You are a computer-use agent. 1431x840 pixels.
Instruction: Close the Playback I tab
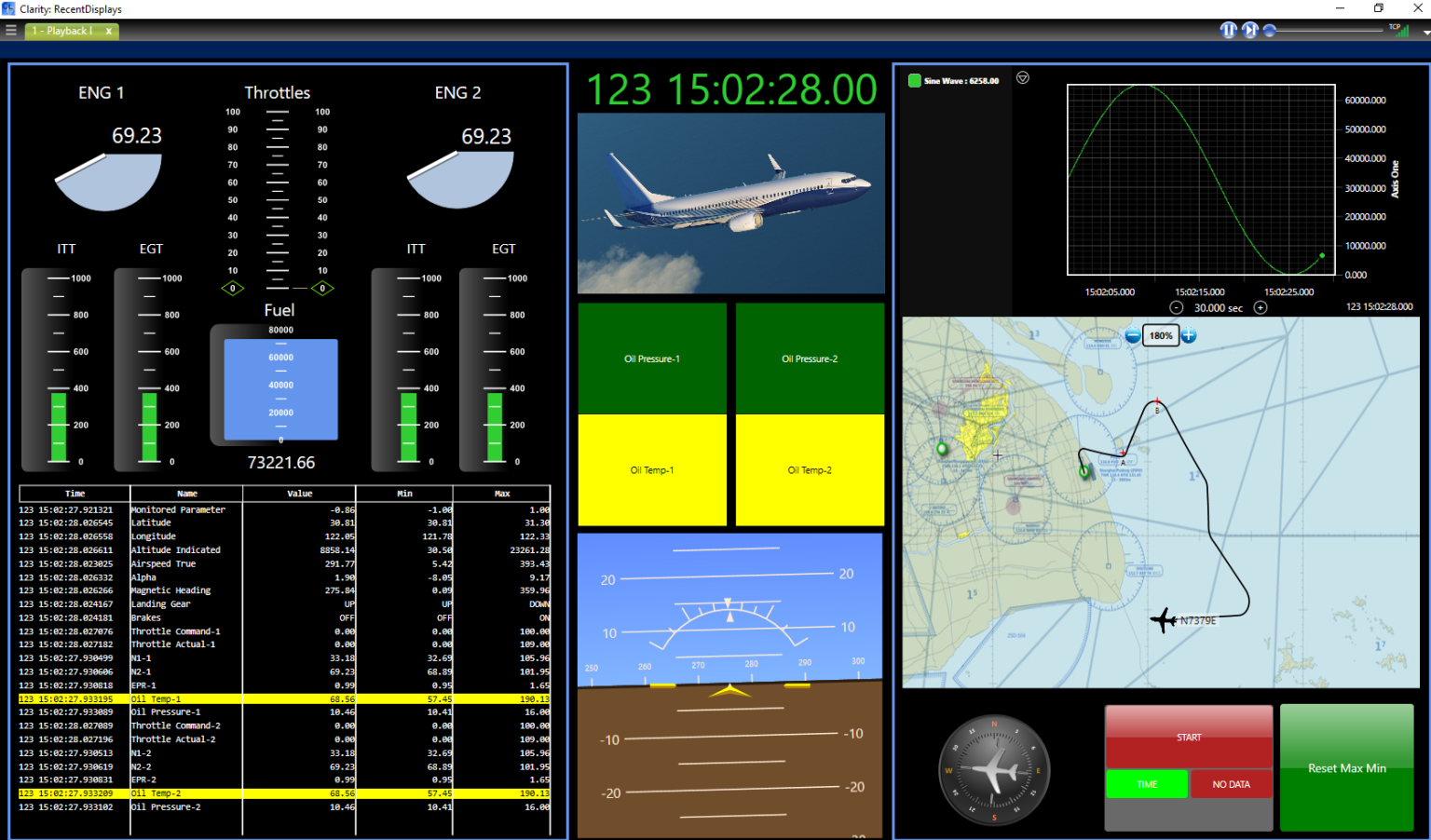pos(107,30)
